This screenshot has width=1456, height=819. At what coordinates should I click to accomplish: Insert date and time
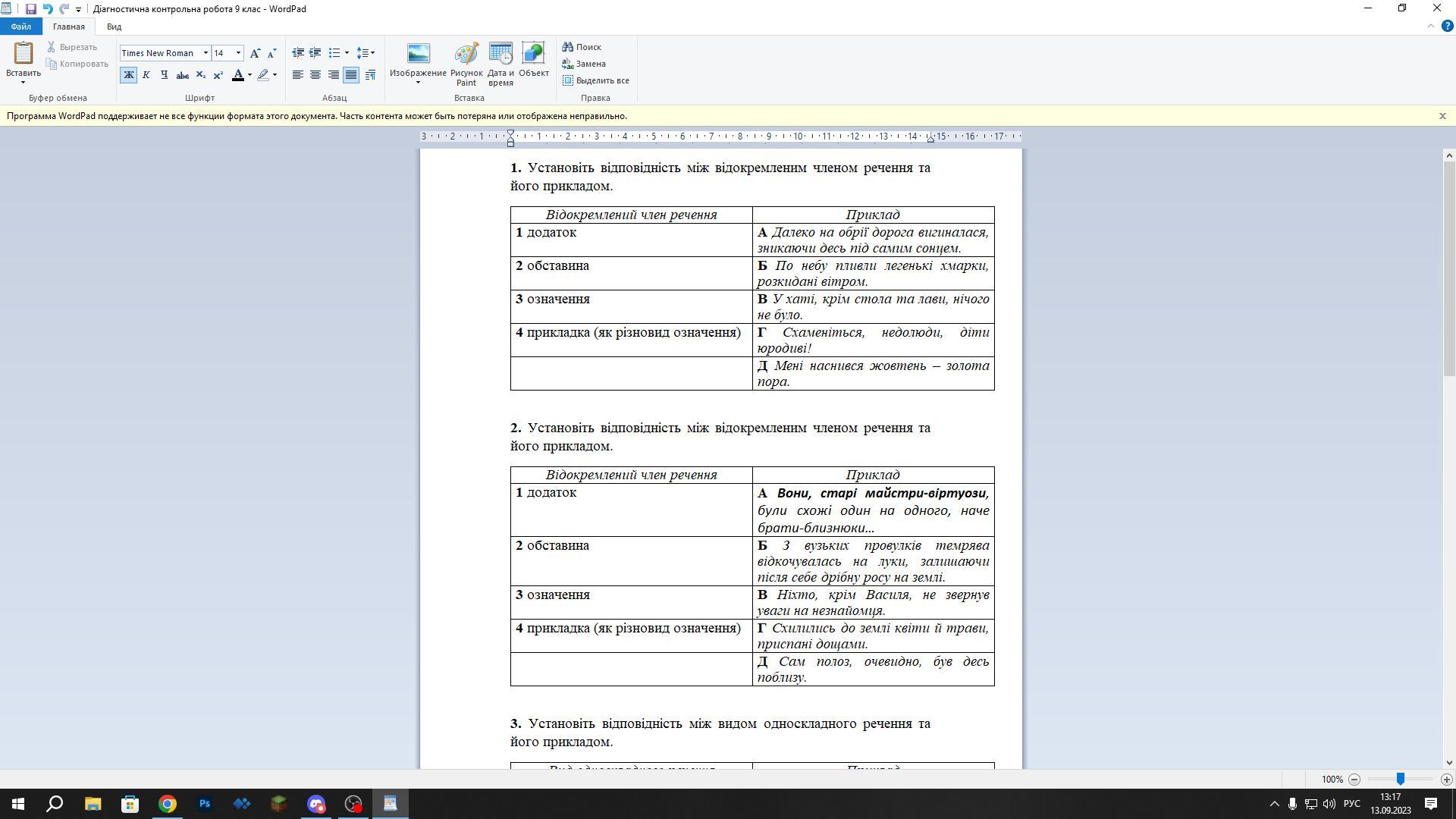(x=500, y=63)
